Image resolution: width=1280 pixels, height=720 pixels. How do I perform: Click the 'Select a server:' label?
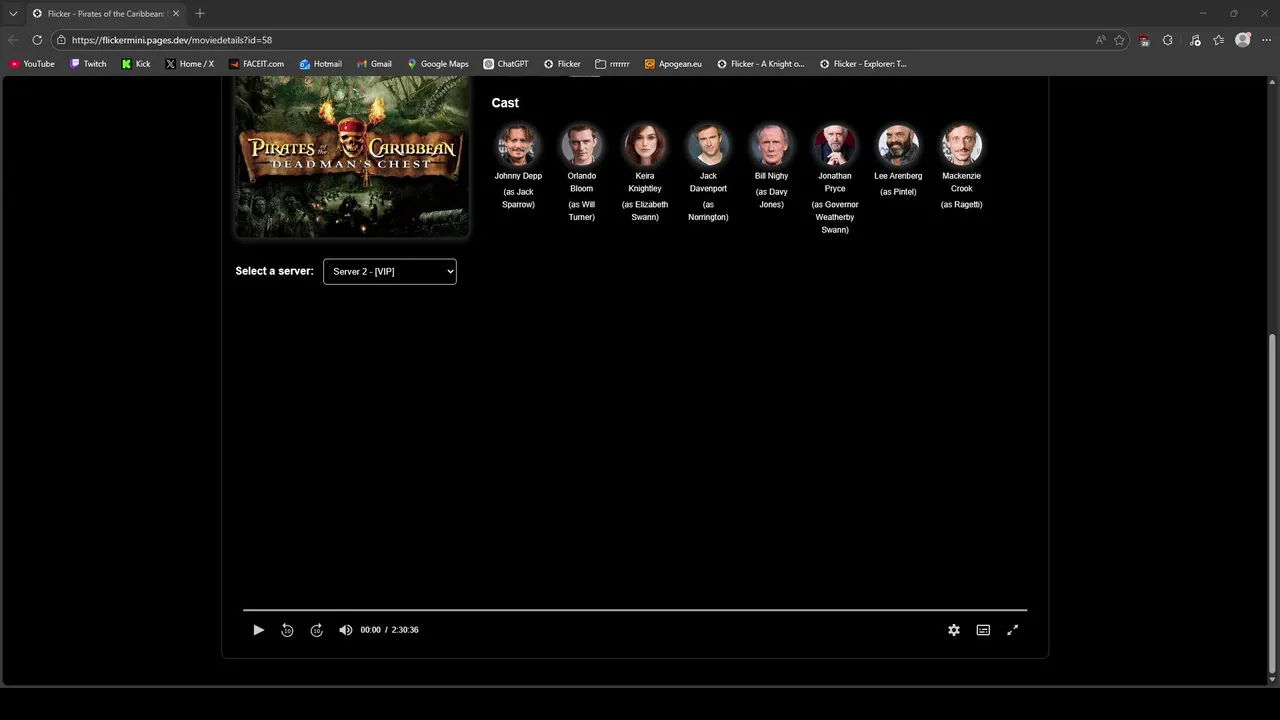point(274,271)
